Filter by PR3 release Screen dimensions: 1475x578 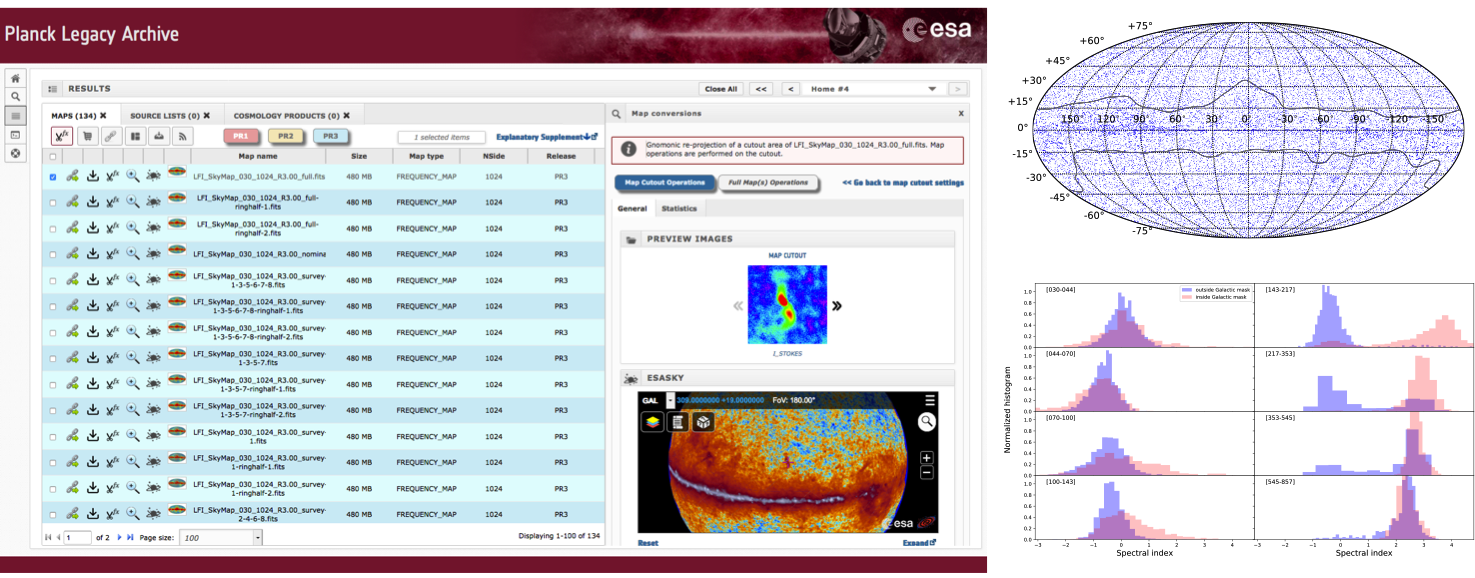pos(330,136)
